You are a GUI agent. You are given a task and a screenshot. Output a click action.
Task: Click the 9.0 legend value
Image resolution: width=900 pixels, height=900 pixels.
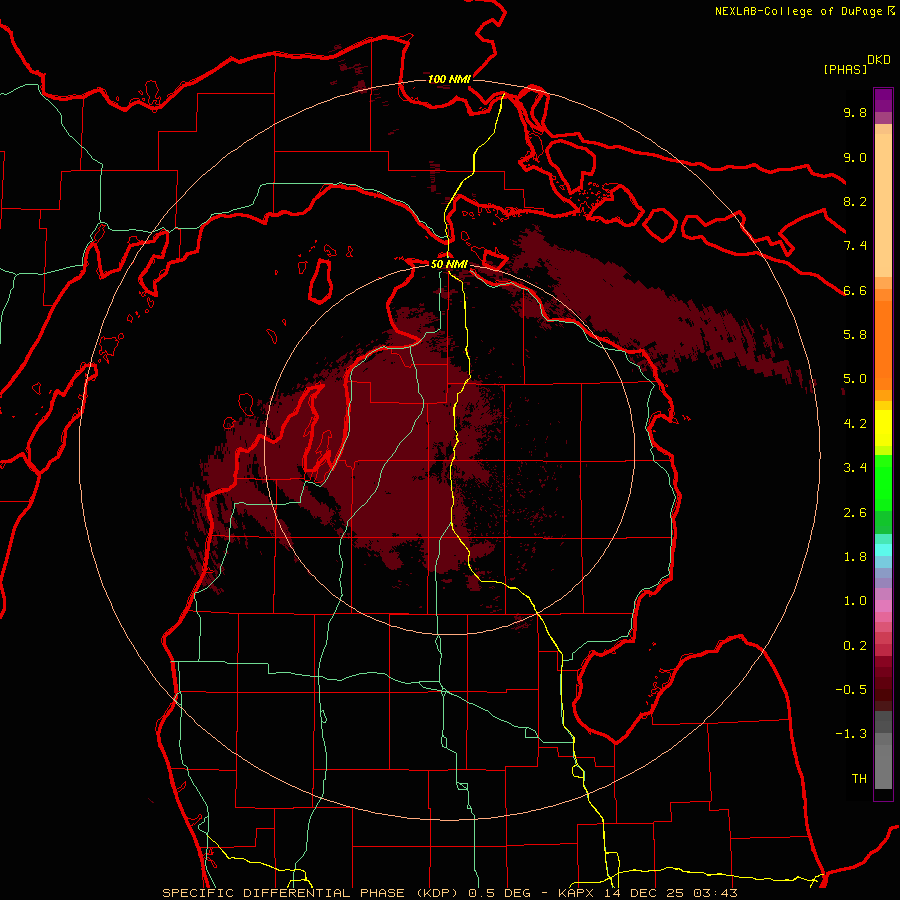tap(855, 157)
